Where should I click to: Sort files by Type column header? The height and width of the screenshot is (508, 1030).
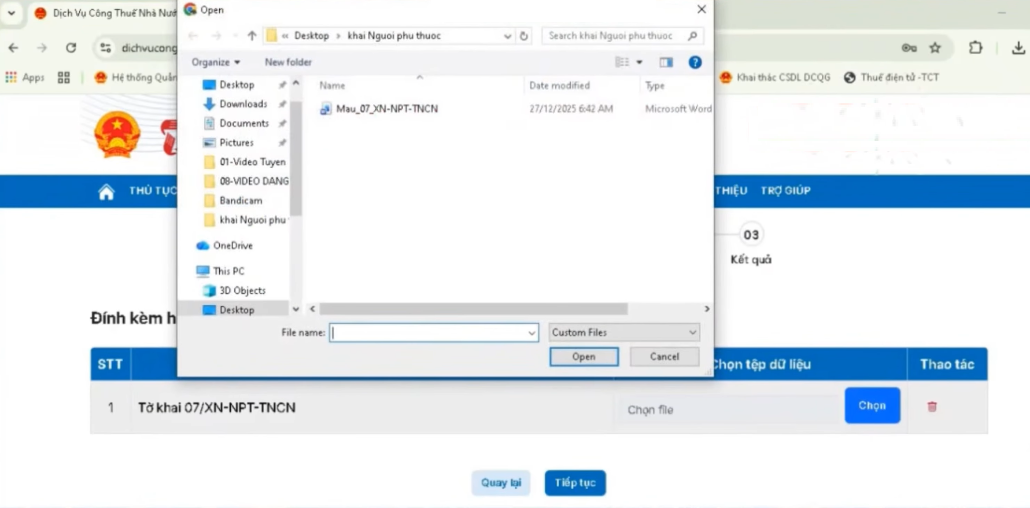[x=655, y=85]
